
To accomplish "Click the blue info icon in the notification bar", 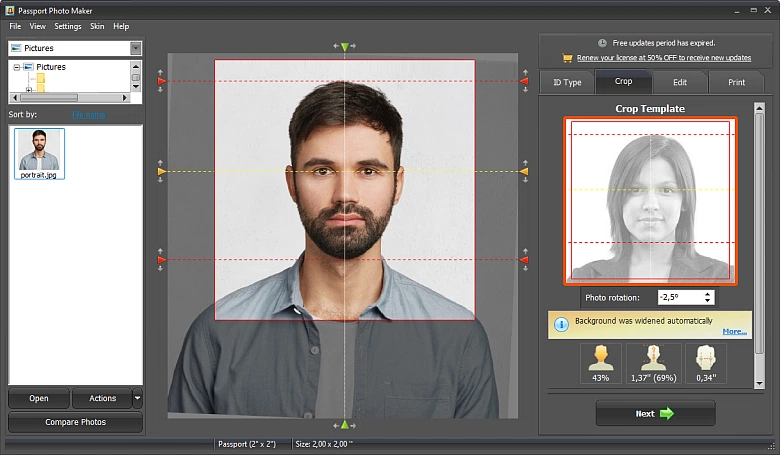I will coord(561,323).
